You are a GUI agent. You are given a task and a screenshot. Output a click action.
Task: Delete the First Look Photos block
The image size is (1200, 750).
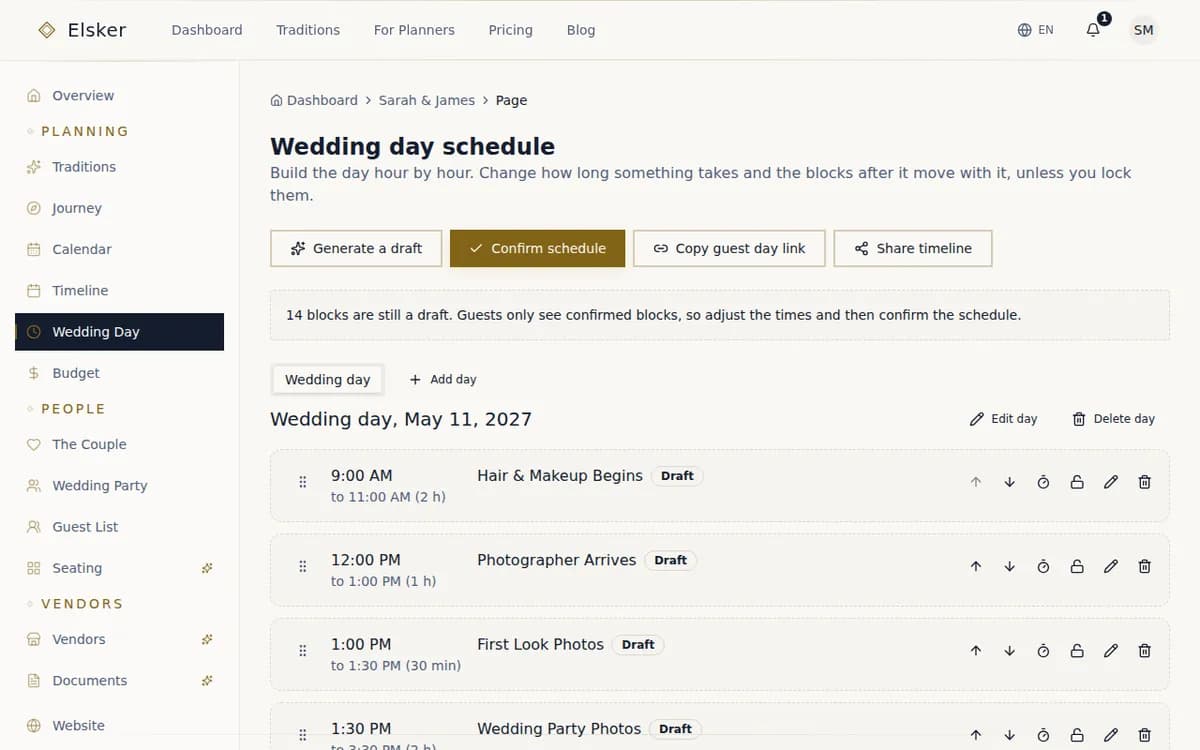[1145, 650]
